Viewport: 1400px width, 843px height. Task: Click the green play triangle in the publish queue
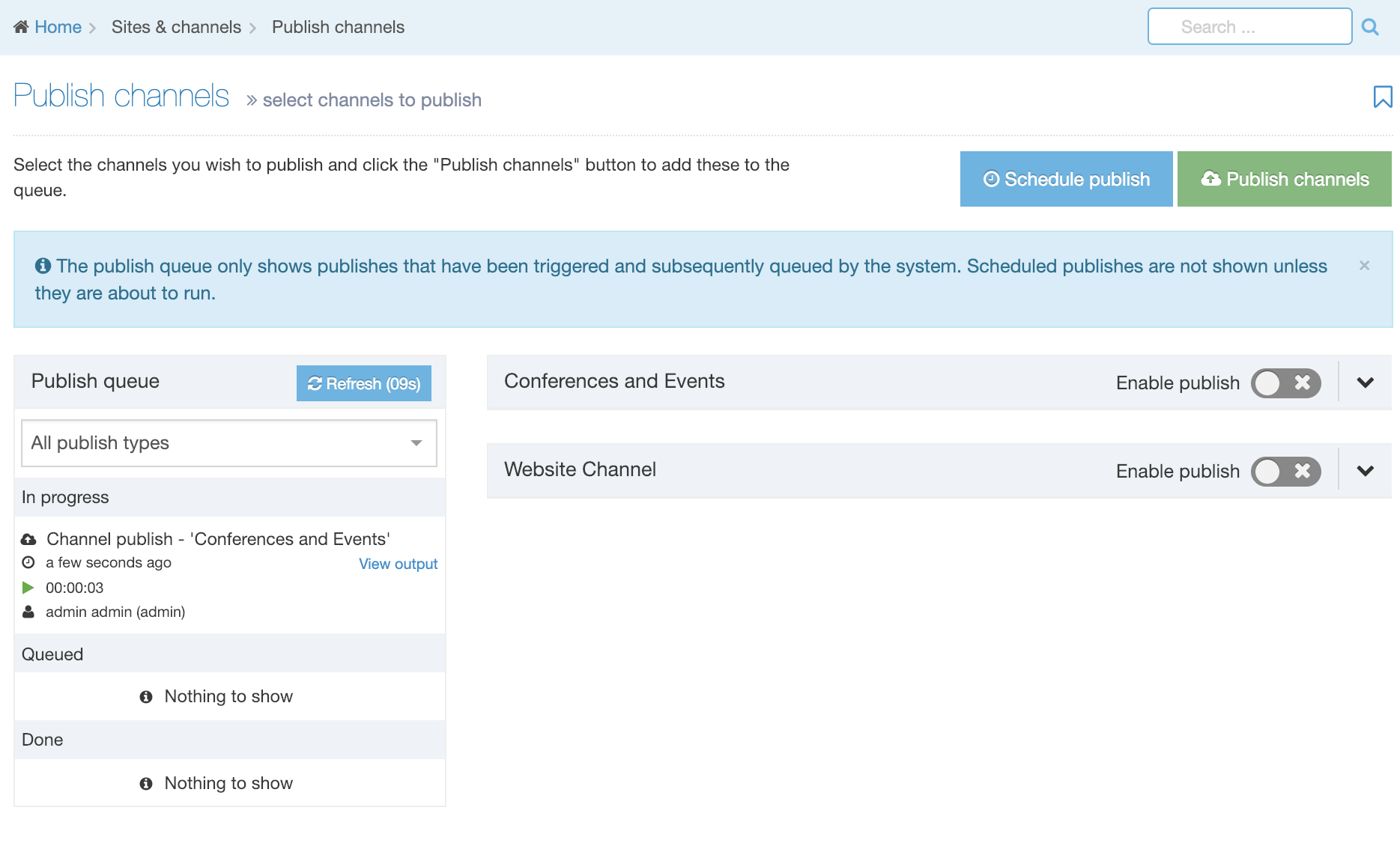29,587
